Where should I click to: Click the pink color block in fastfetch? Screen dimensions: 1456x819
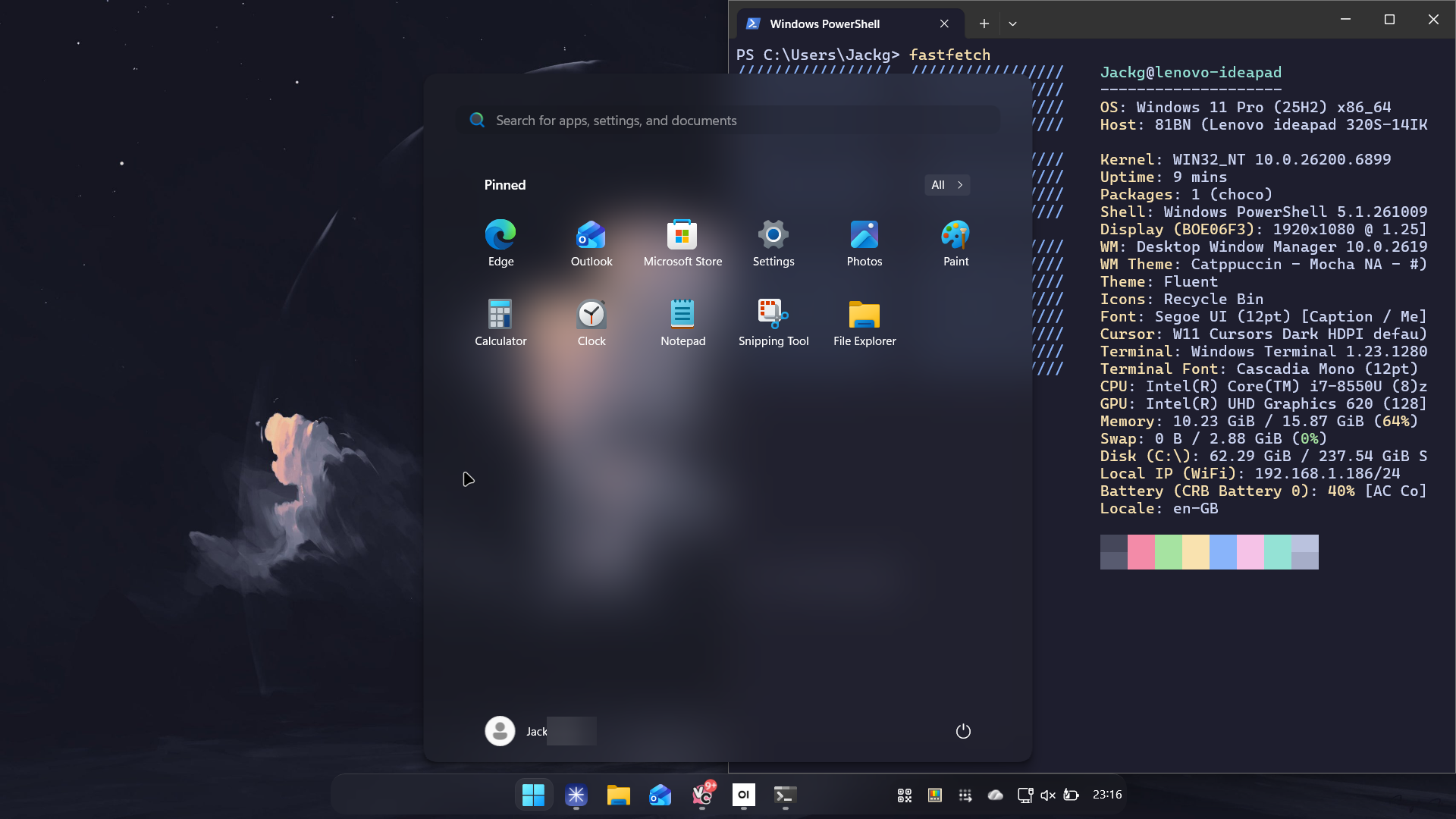tap(1141, 552)
